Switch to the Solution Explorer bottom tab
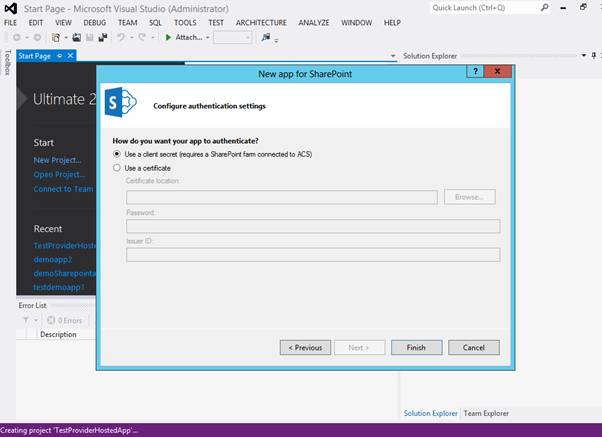 [x=430, y=413]
